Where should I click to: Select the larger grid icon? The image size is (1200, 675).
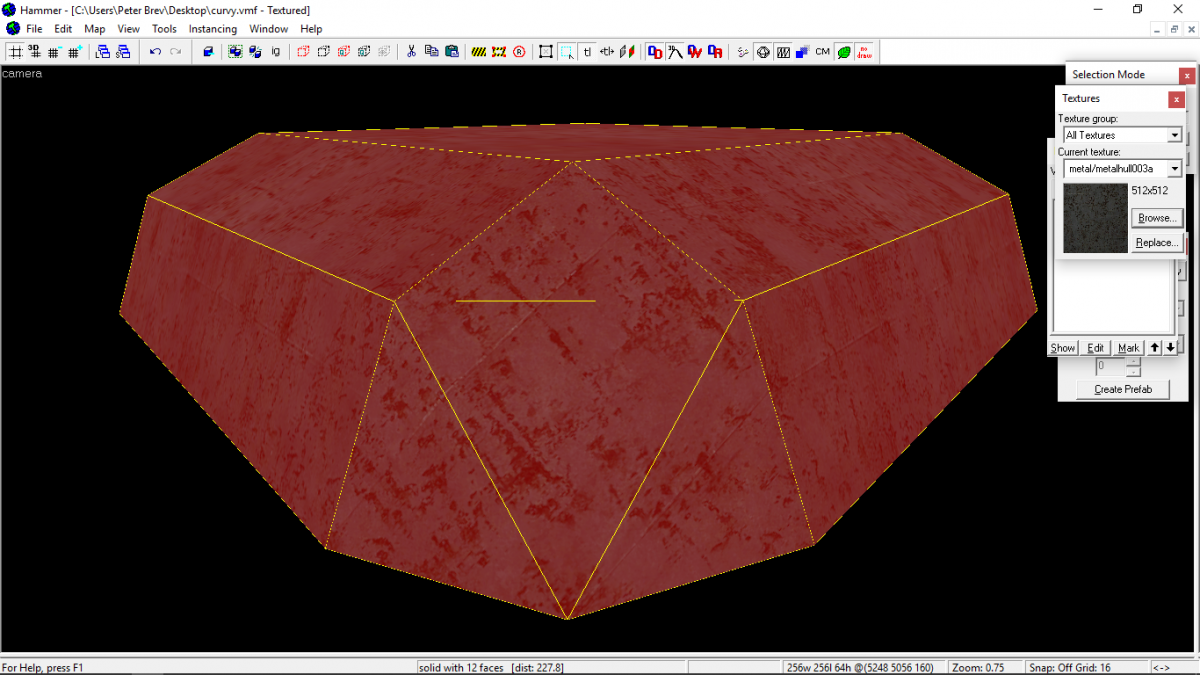point(73,51)
